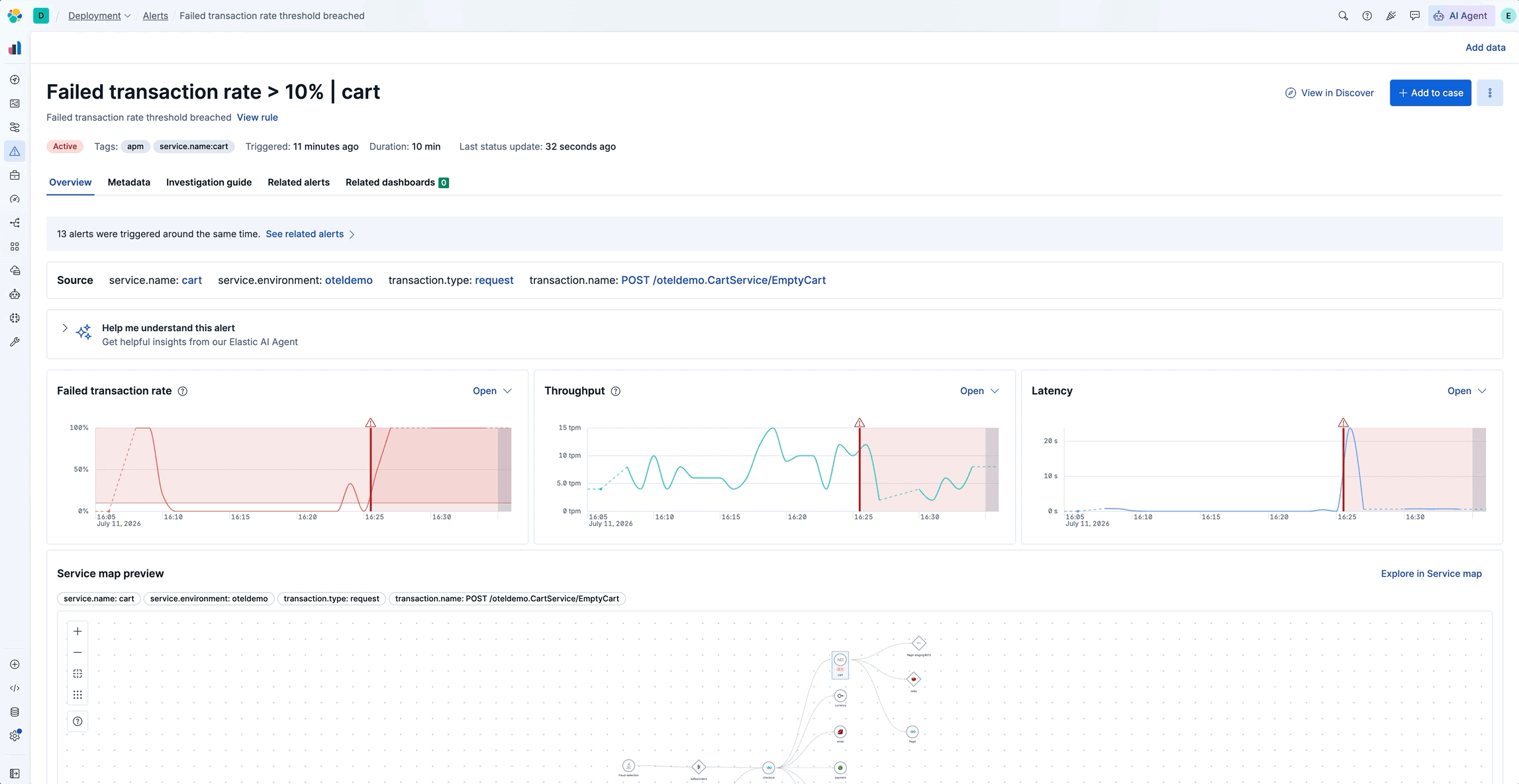Open the Throughput chart Open dropdown
The height and width of the screenshot is (784, 1519).
979,391
